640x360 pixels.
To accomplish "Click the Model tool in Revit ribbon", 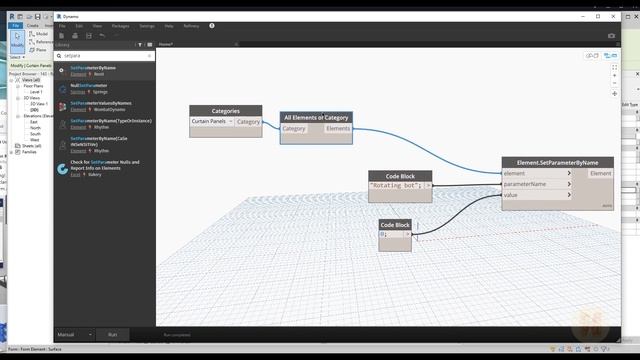I will [x=38, y=34].
